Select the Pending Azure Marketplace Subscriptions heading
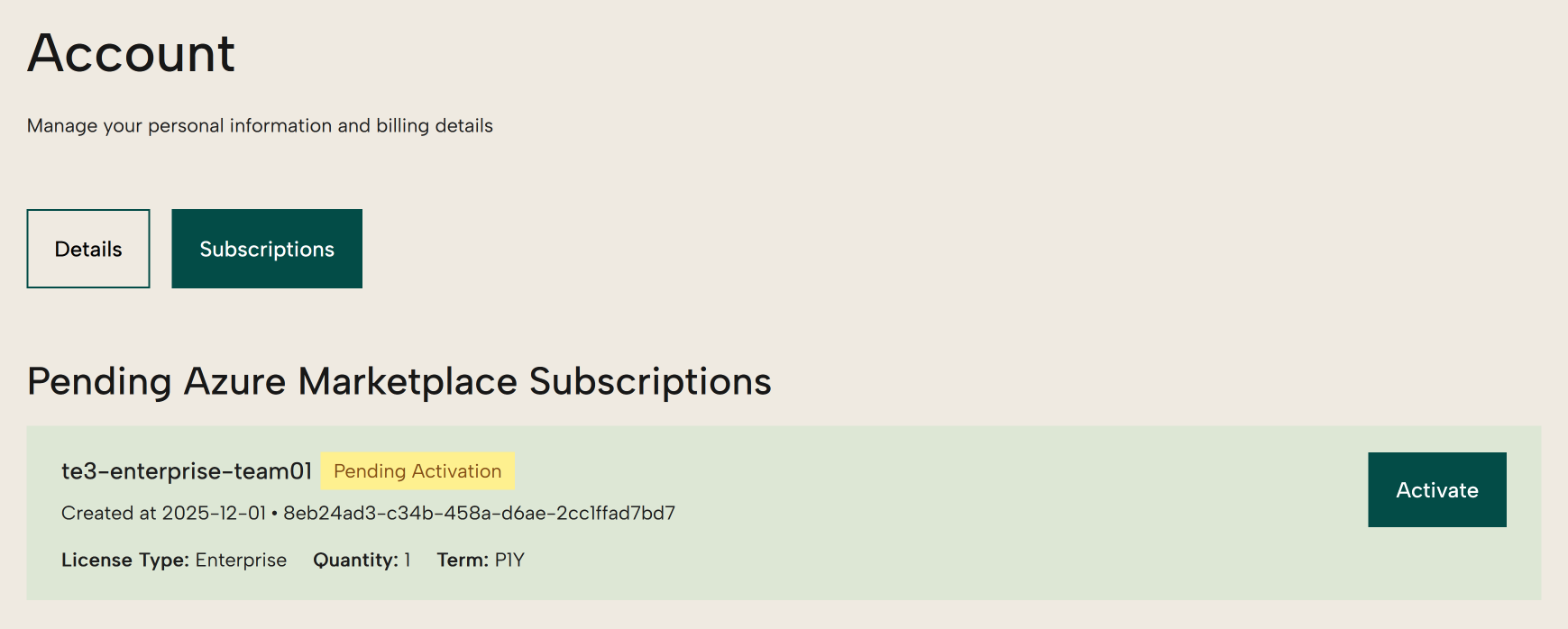Screen dimensions: 1568x629 pos(399,381)
